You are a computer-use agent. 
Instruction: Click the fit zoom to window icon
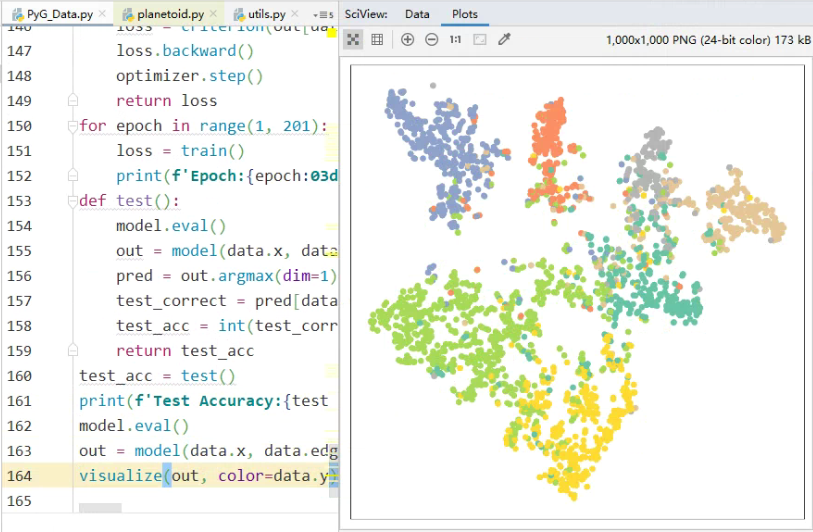click(353, 39)
